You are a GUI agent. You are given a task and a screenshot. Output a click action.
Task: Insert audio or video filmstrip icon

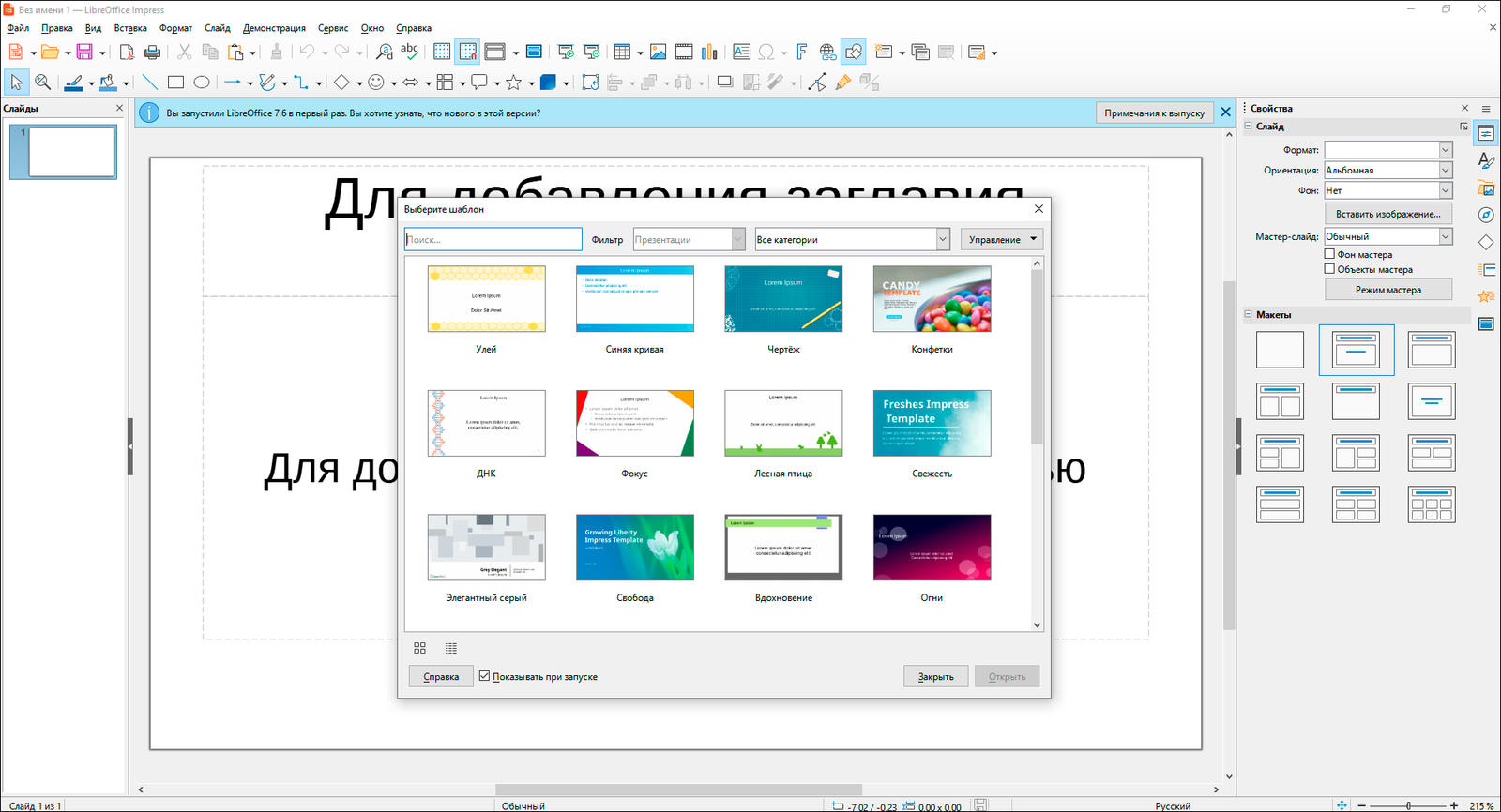pyautogui.click(x=684, y=53)
